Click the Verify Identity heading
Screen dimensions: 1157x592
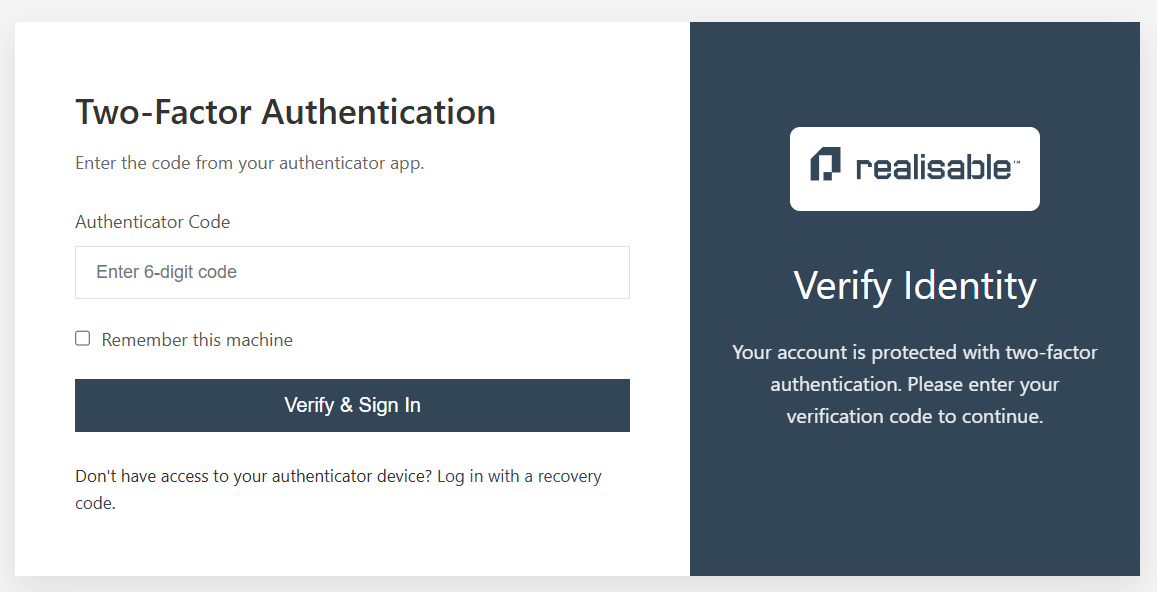coord(915,286)
